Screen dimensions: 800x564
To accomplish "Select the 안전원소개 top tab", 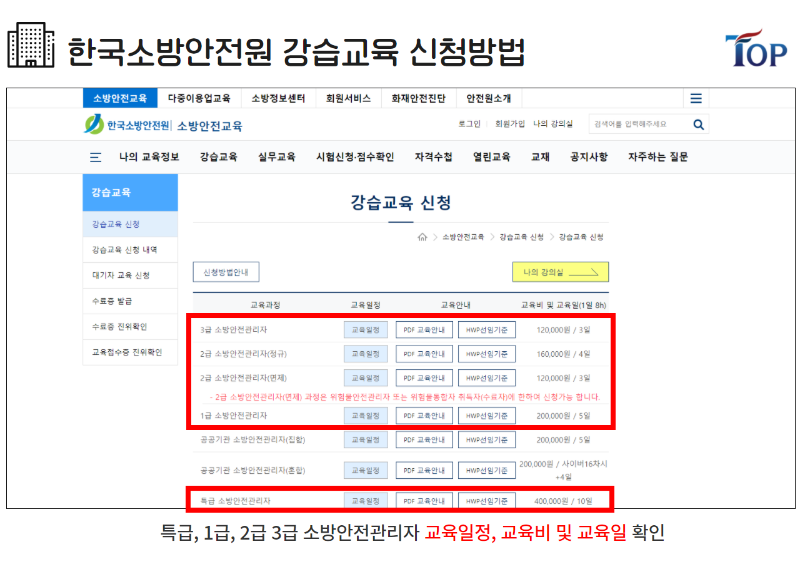I will [489, 98].
